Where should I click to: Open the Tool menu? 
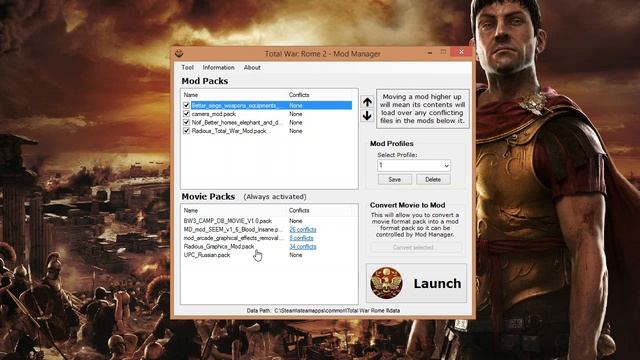(x=187, y=67)
